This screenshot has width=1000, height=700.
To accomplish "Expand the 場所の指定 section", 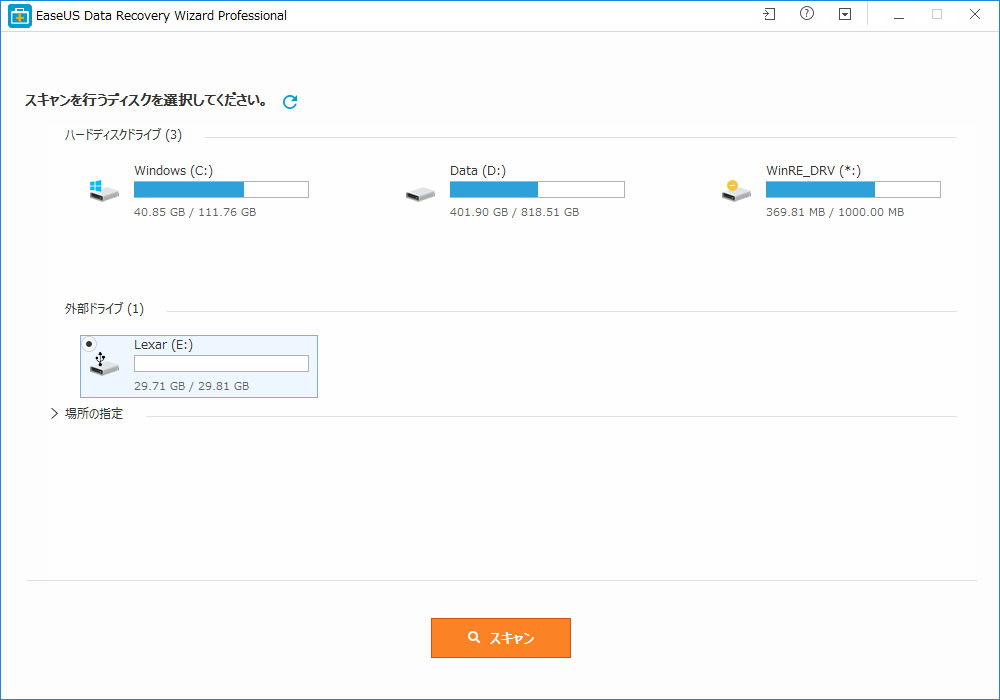I will click(x=54, y=414).
